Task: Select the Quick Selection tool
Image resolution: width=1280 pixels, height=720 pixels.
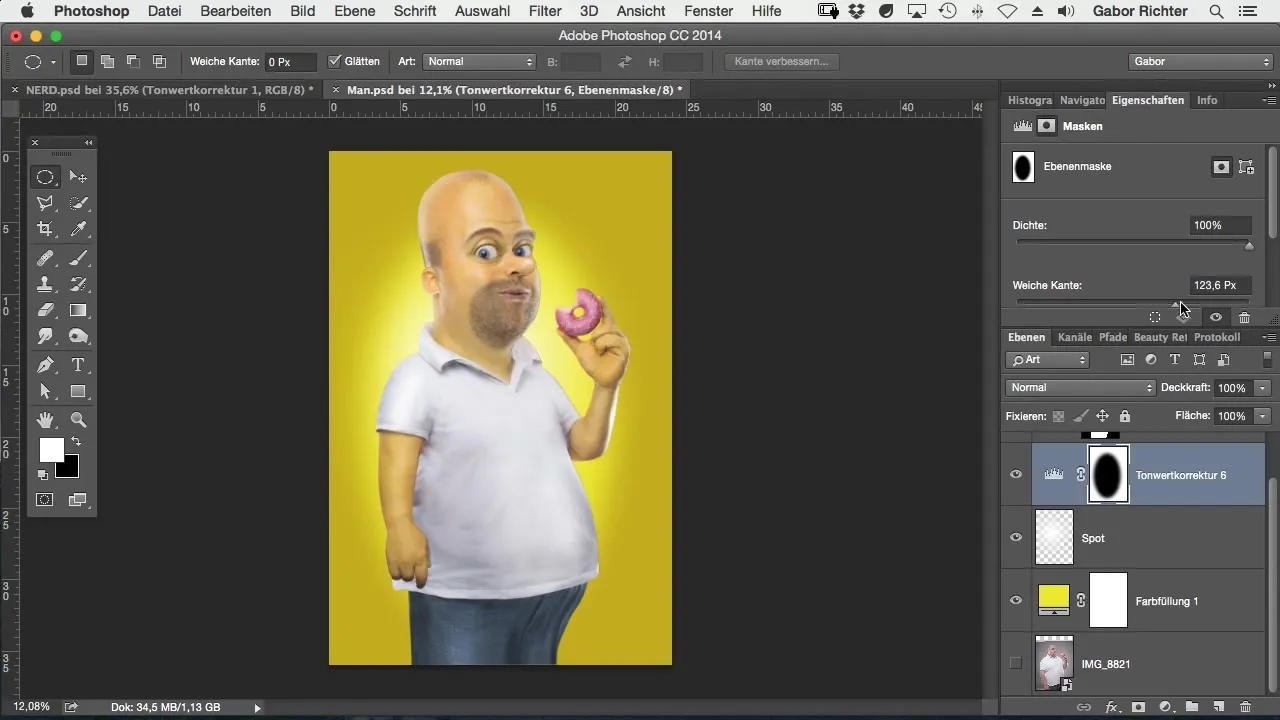Action: point(78,203)
